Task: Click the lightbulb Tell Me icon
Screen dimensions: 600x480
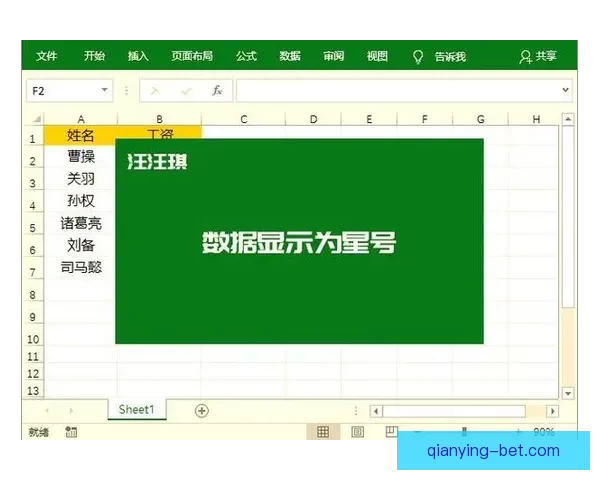Action: coord(418,57)
